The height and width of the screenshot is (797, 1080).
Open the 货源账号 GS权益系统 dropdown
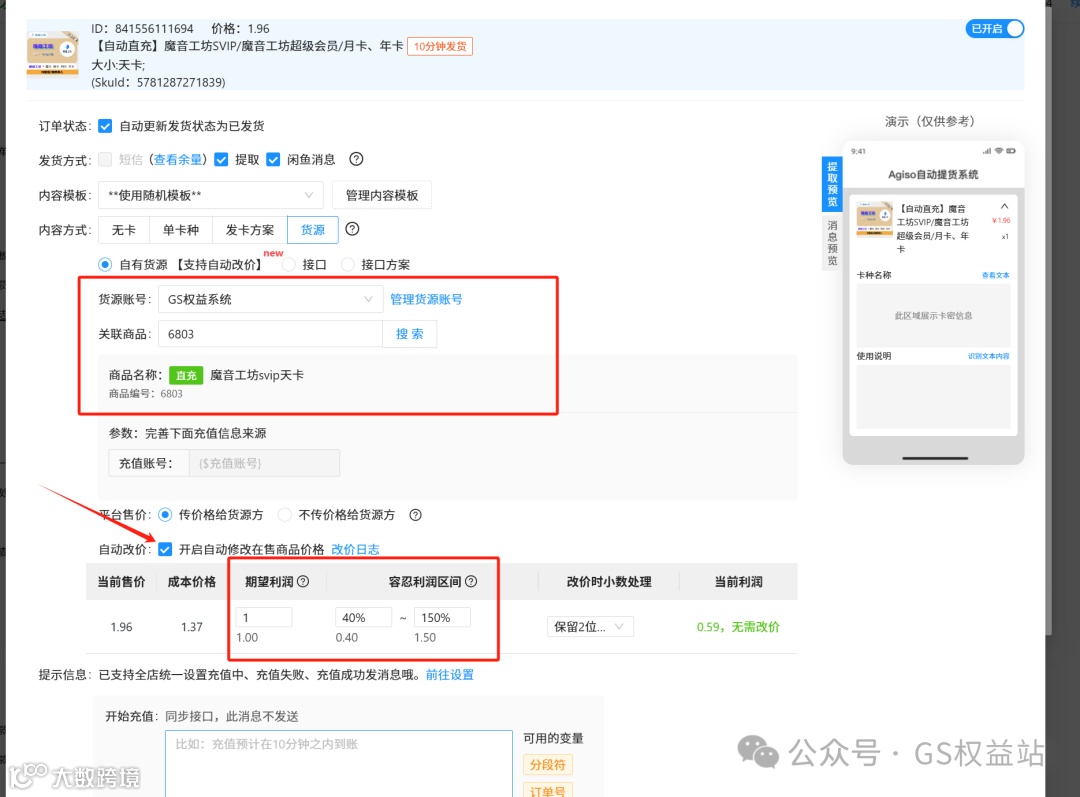270,299
